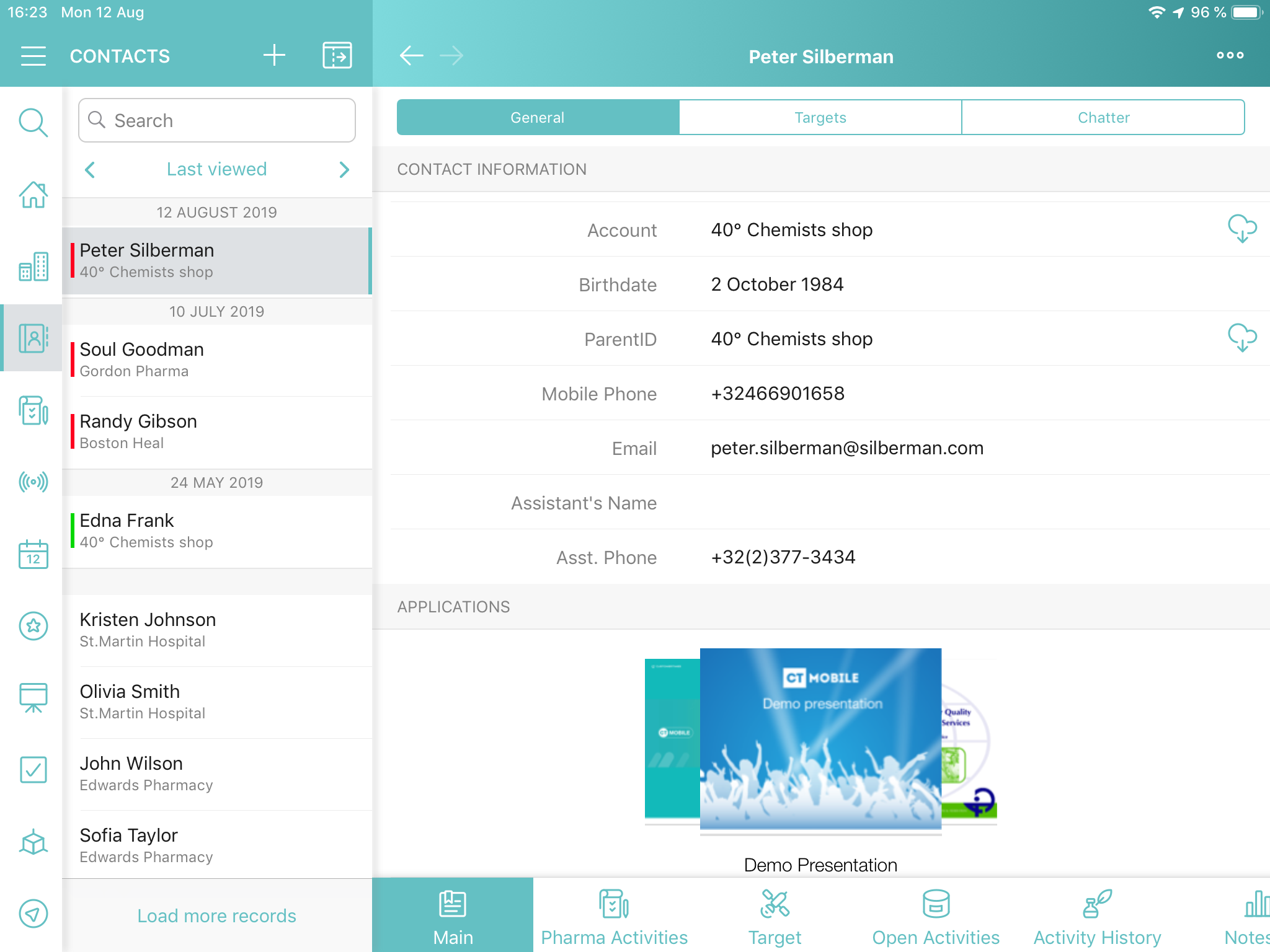Tap the plus icon to add contact
The width and height of the screenshot is (1270, 952).
point(274,56)
